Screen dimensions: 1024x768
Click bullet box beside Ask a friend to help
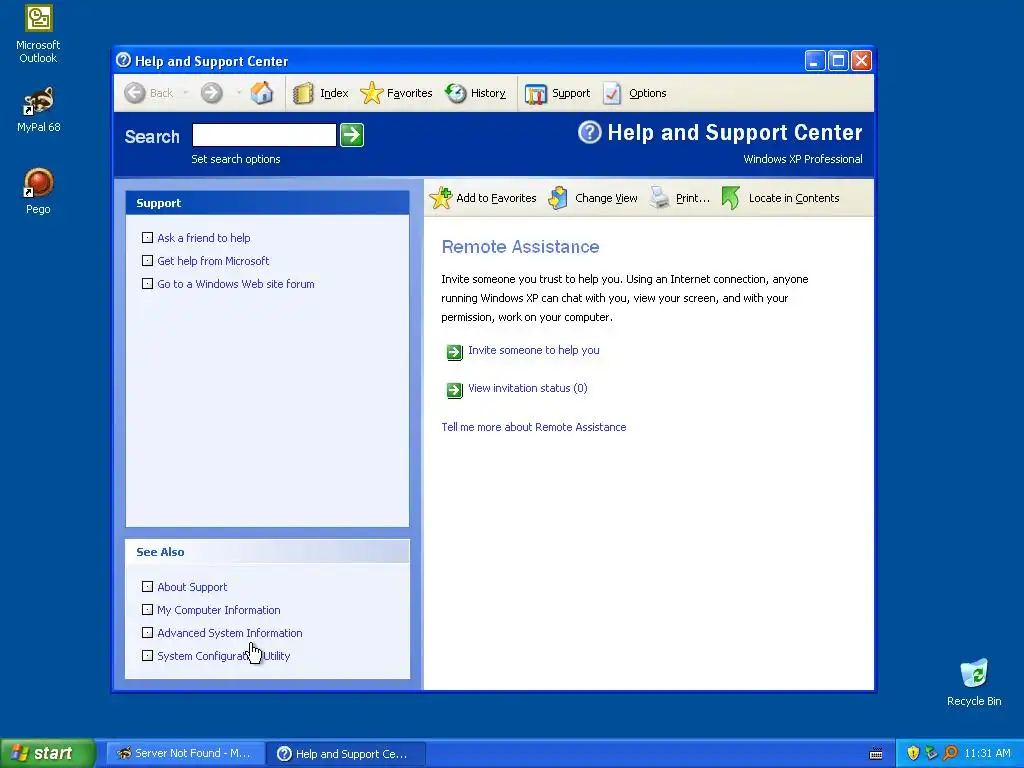(148, 238)
